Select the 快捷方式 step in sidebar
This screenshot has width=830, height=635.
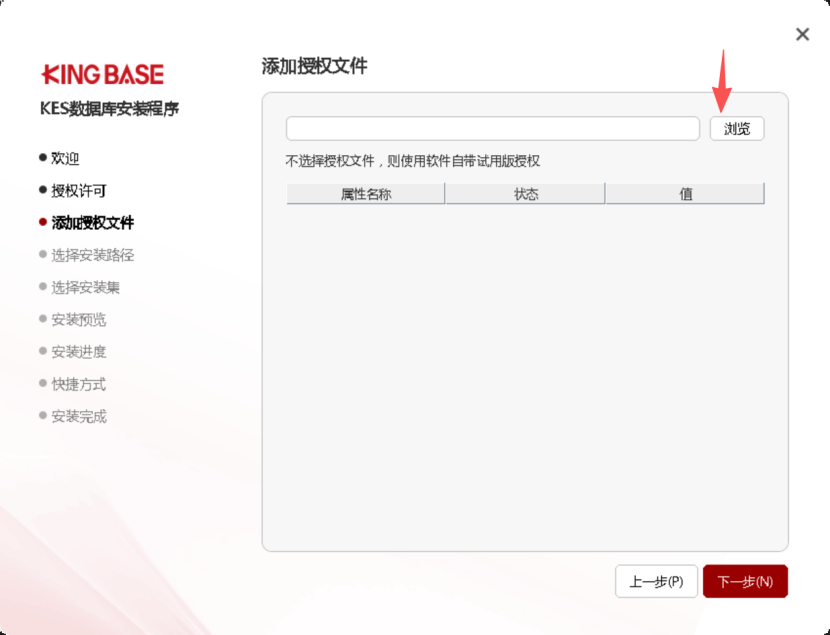click(78, 384)
